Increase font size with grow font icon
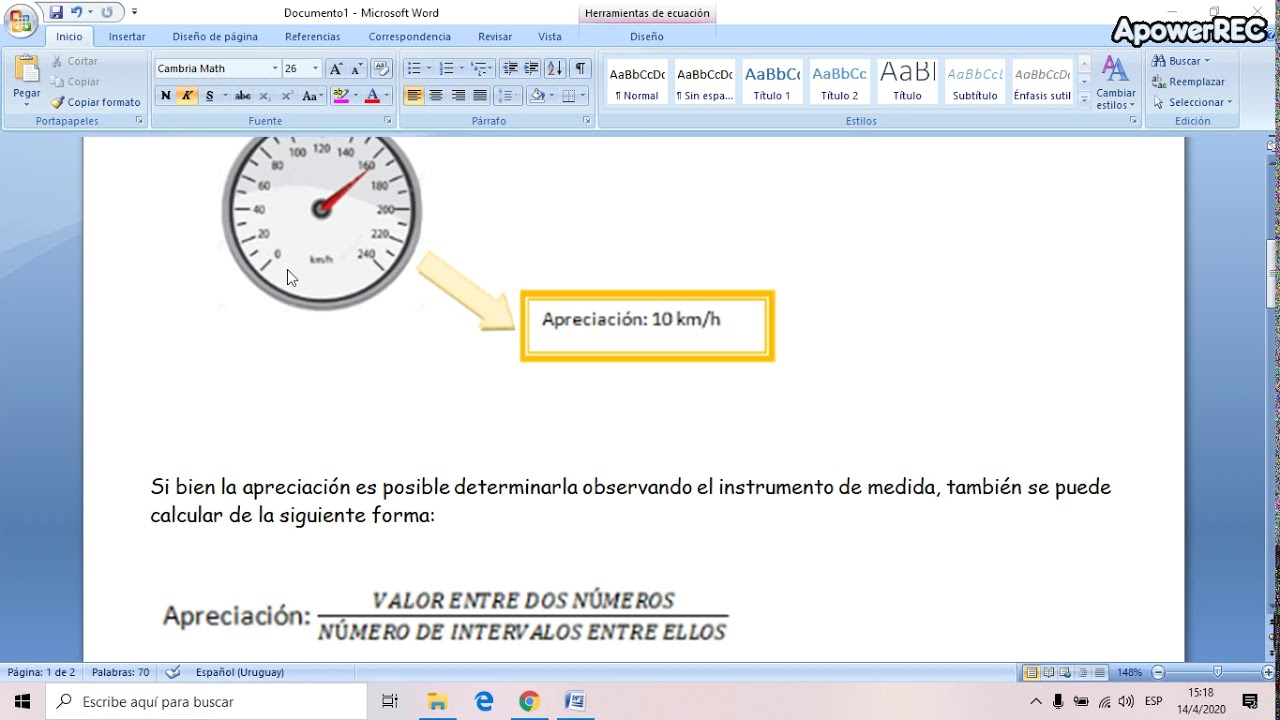The image size is (1280, 720). (336, 69)
